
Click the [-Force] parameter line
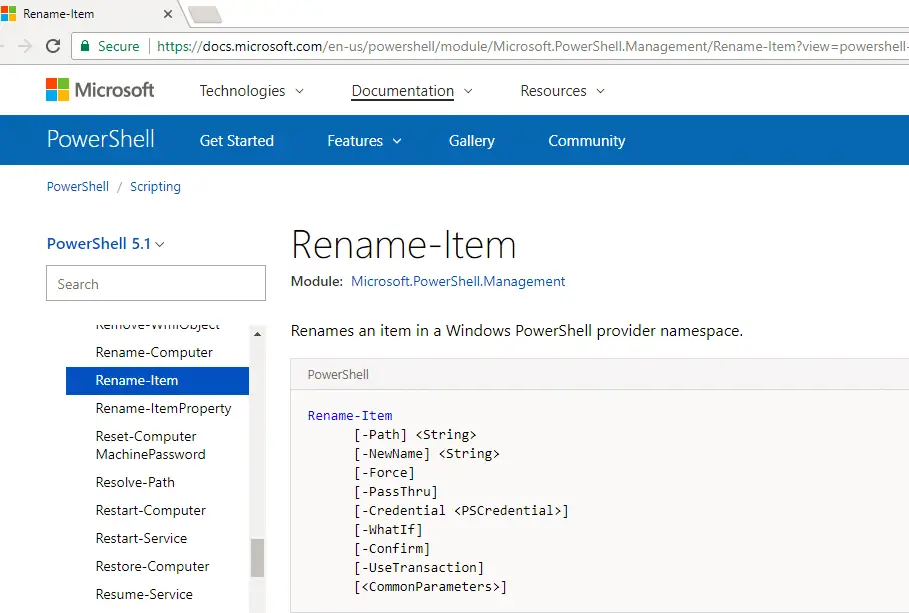[x=384, y=473]
